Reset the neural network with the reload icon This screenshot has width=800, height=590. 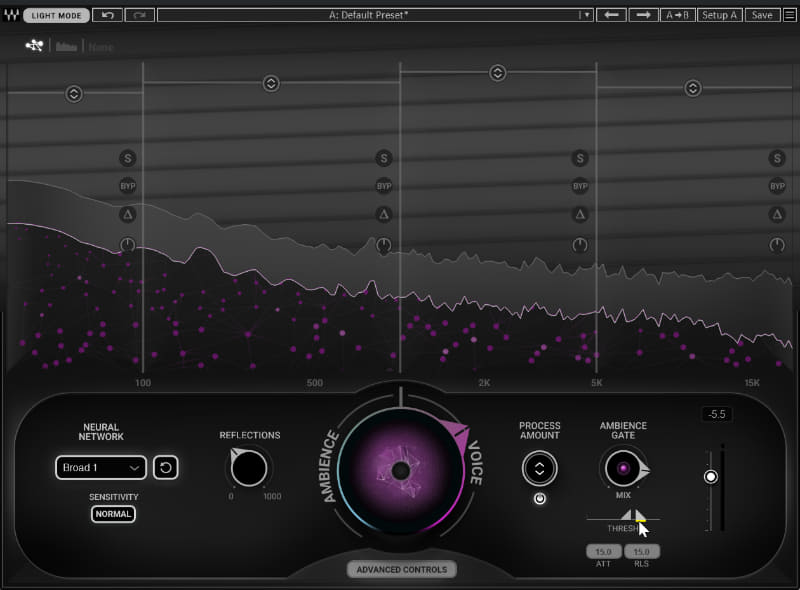[166, 467]
